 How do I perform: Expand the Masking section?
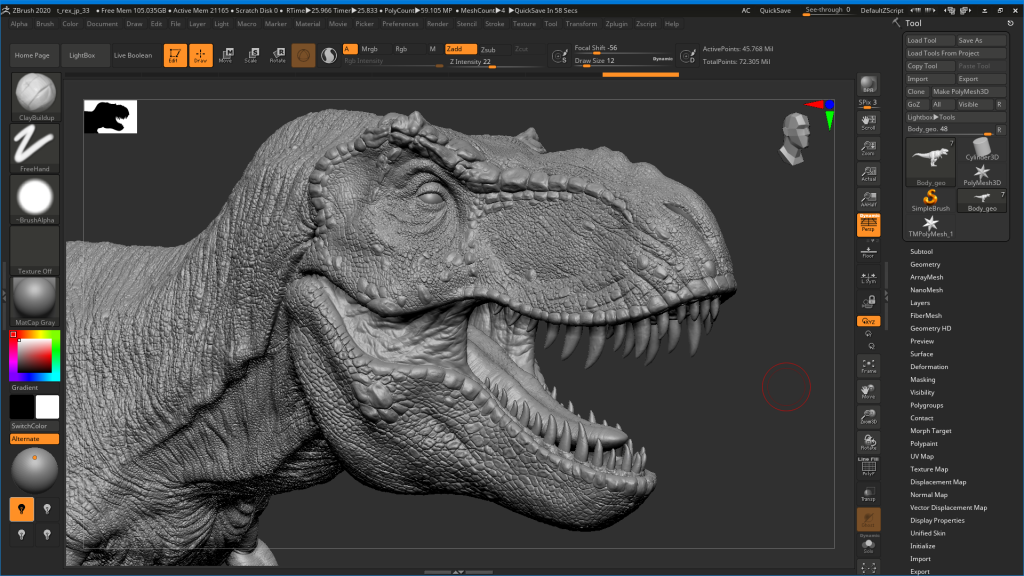(922, 379)
